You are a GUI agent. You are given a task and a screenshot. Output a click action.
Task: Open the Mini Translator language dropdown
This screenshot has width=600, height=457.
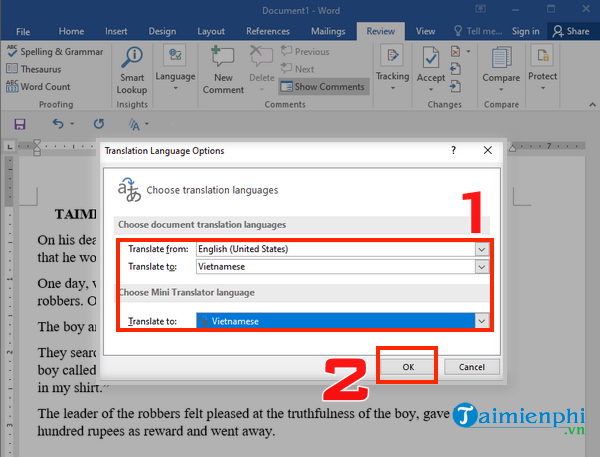[482, 321]
